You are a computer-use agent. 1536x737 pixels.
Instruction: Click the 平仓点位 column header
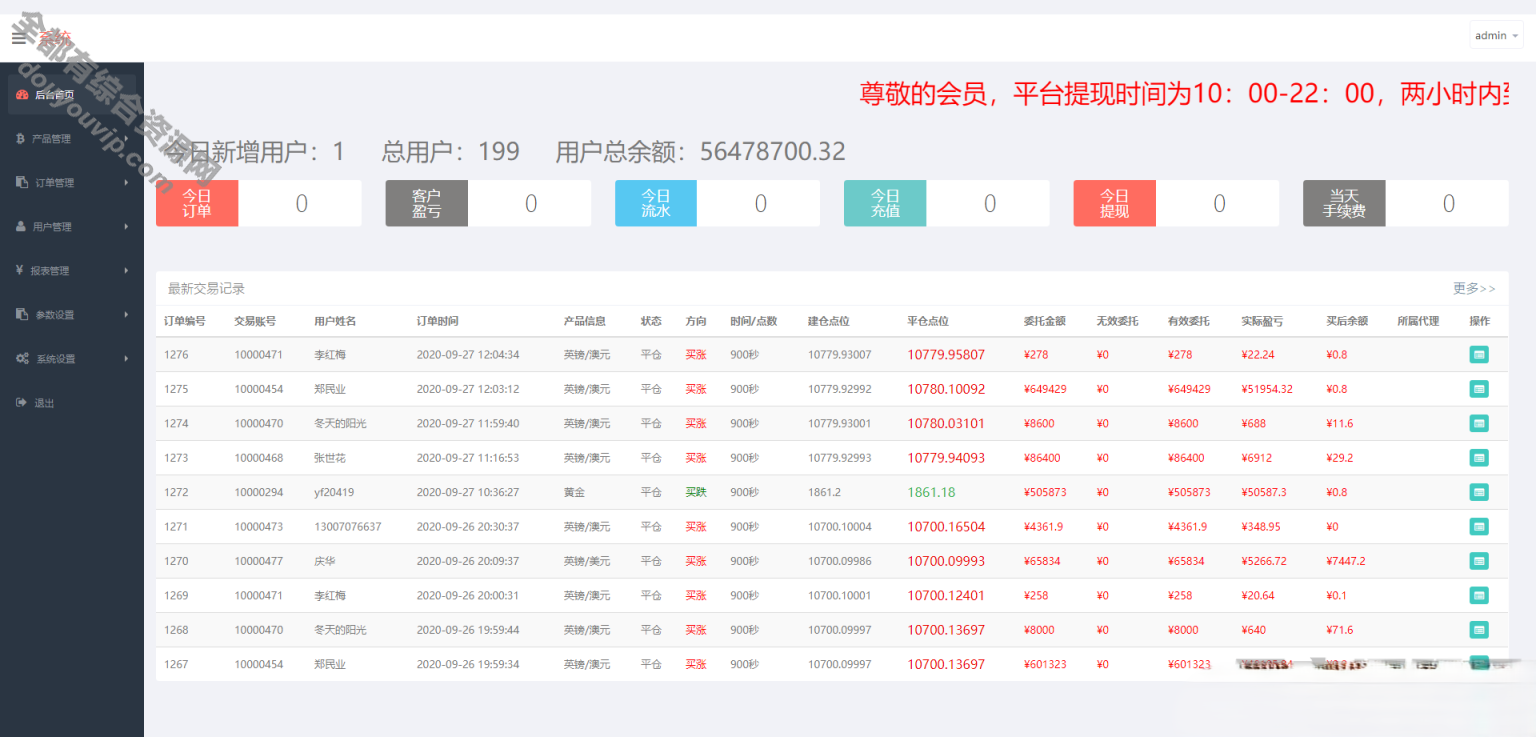(x=928, y=321)
